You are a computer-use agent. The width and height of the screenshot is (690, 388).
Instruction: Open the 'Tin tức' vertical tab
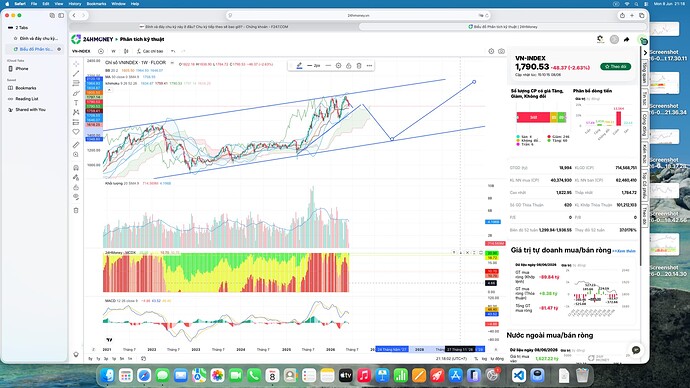tap(644, 99)
